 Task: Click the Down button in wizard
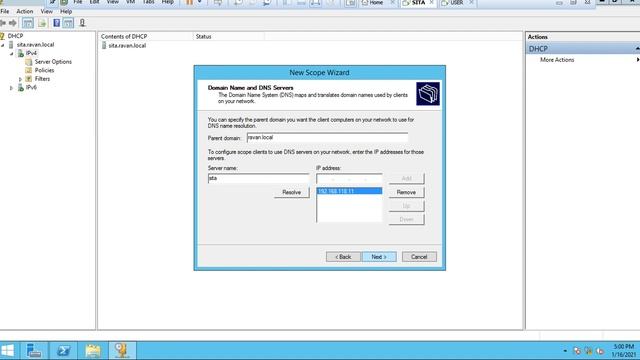(x=406, y=219)
